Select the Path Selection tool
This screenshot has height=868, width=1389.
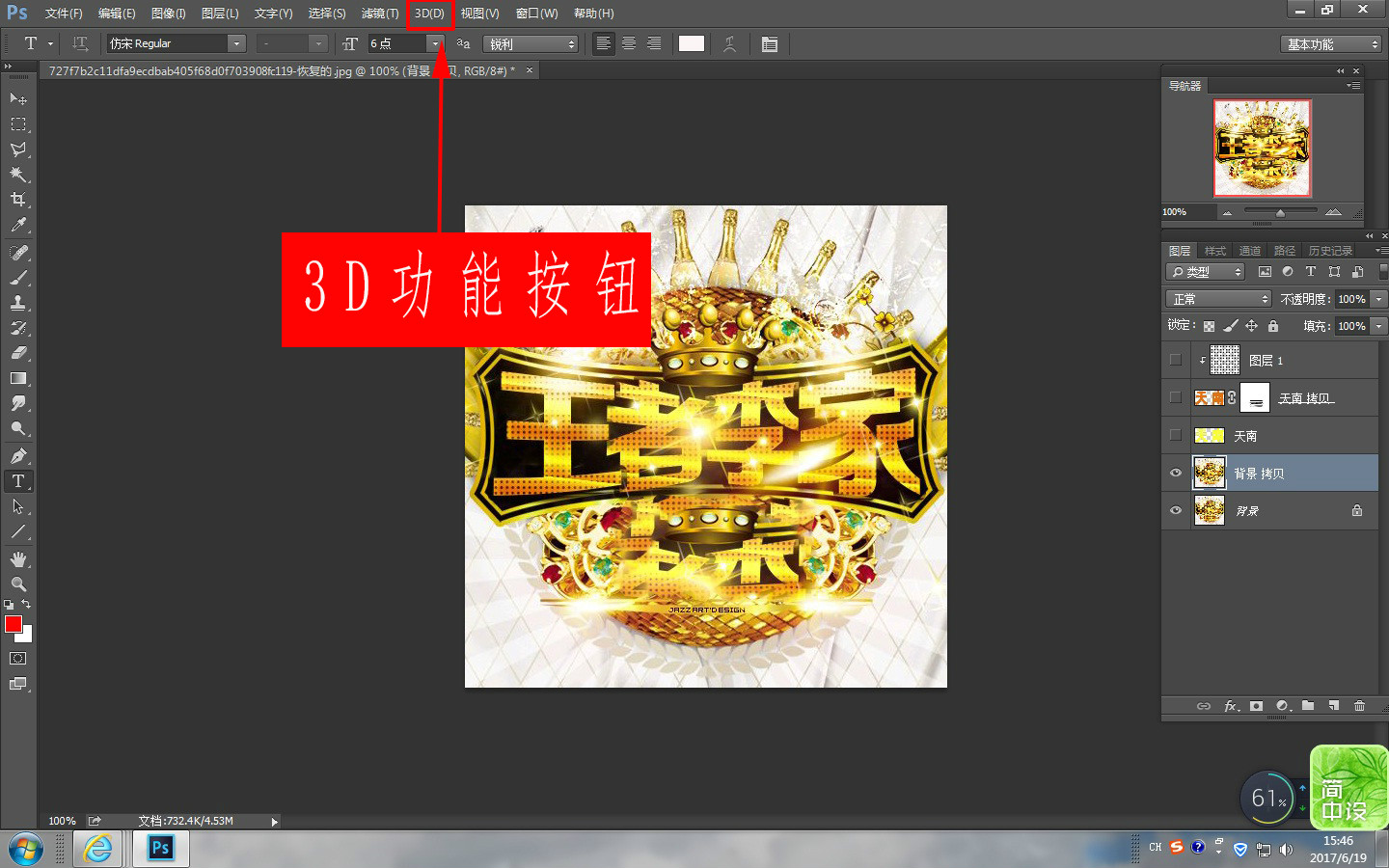click(x=18, y=506)
